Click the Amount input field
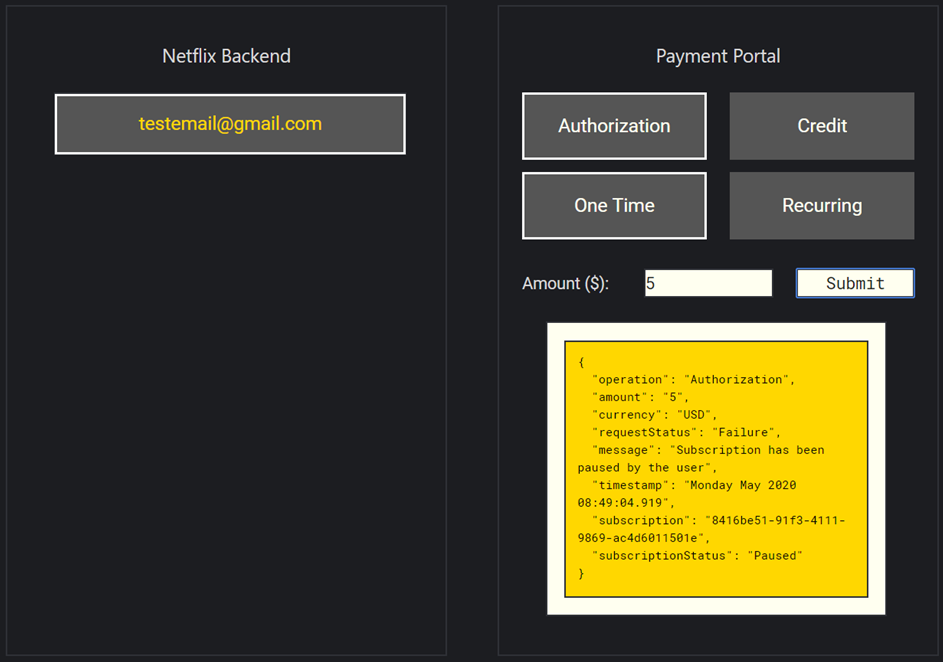 tap(708, 283)
